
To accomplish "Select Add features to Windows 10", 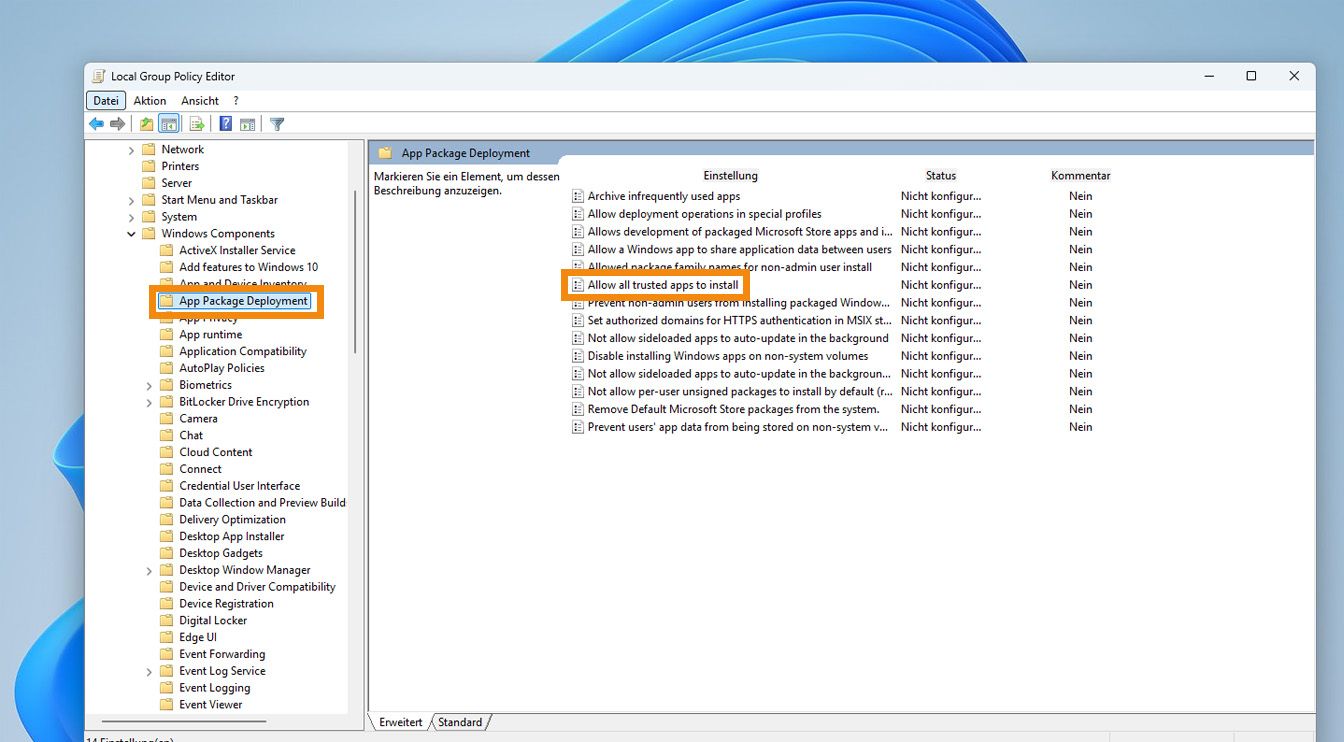I will click(249, 267).
